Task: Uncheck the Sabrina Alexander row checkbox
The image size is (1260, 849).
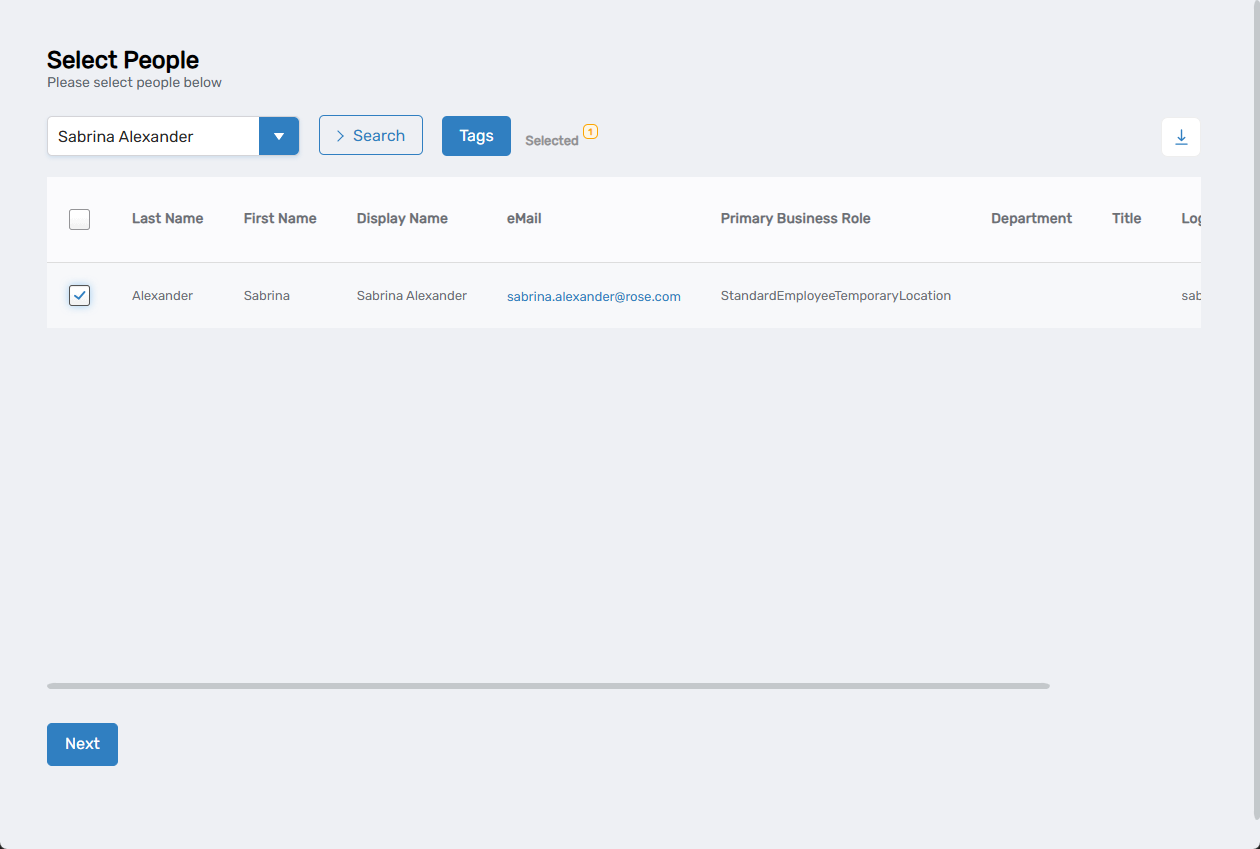Action: coord(80,295)
